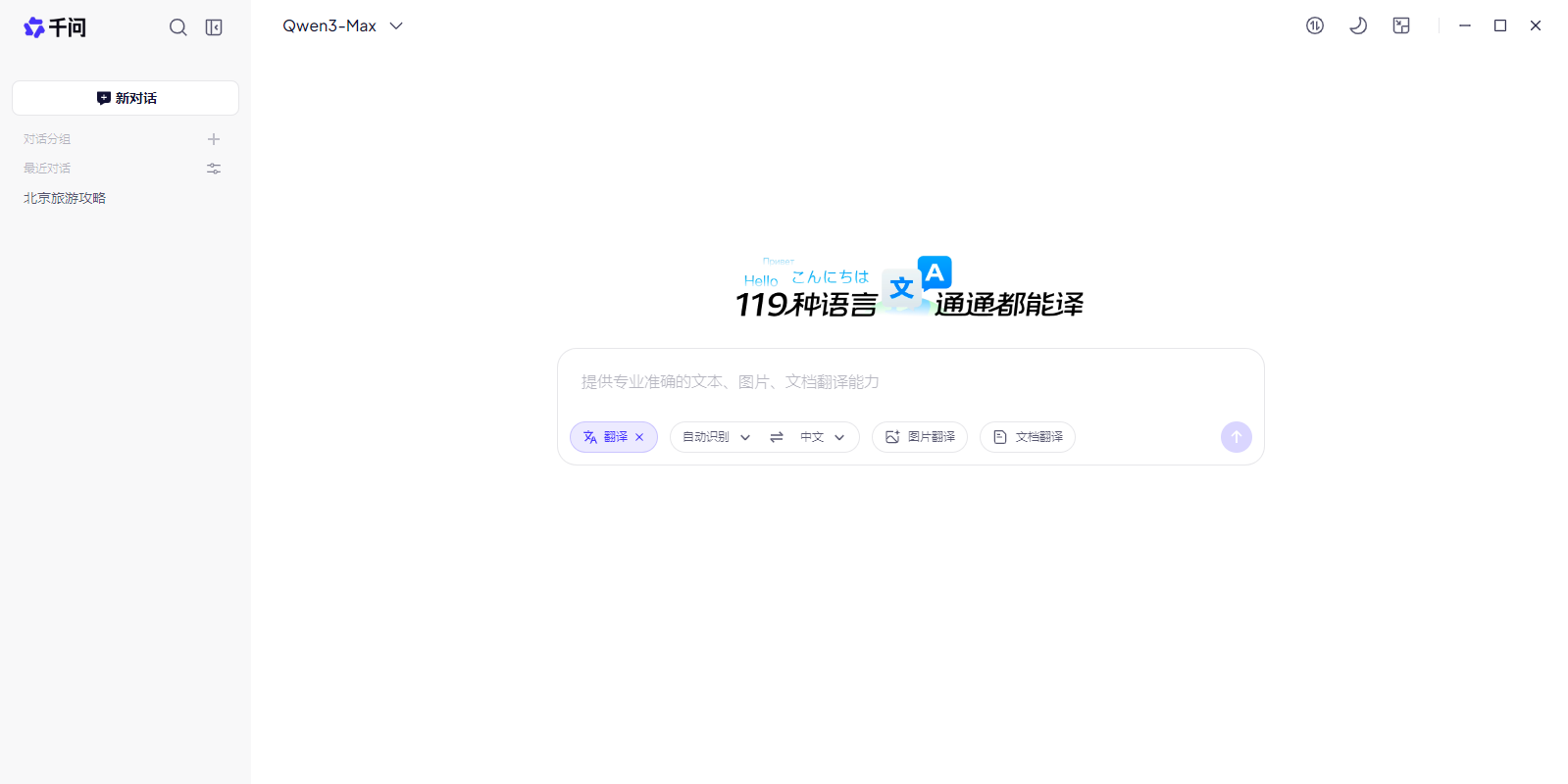Image resolution: width=1568 pixels, height=784 pixels.
Task: Remove the 翻译 mode tag with the X
Action: coord(639,437)
